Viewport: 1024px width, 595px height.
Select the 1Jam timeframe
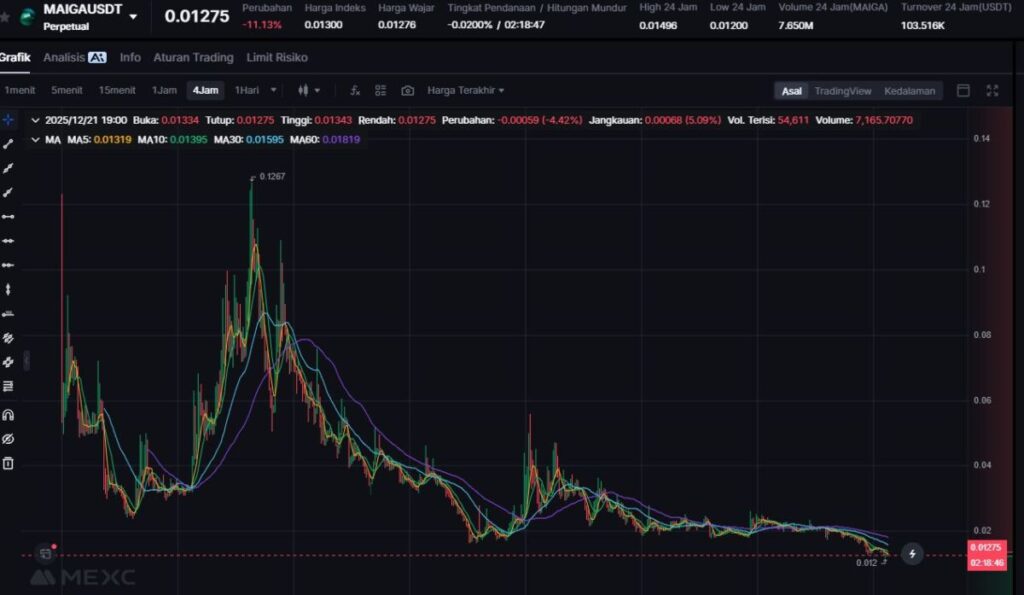pos(164,90)
